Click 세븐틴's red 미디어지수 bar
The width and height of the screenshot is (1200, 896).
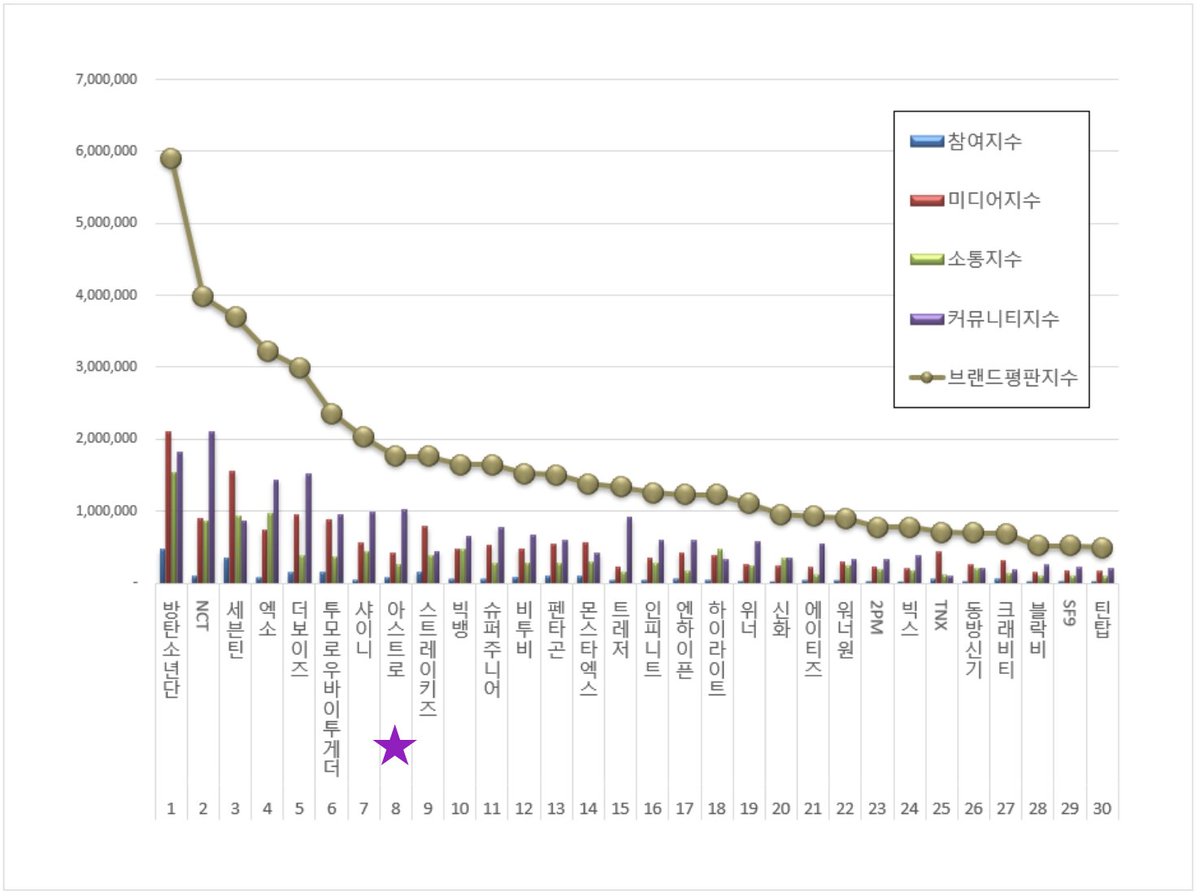click(x=232, y=527)
